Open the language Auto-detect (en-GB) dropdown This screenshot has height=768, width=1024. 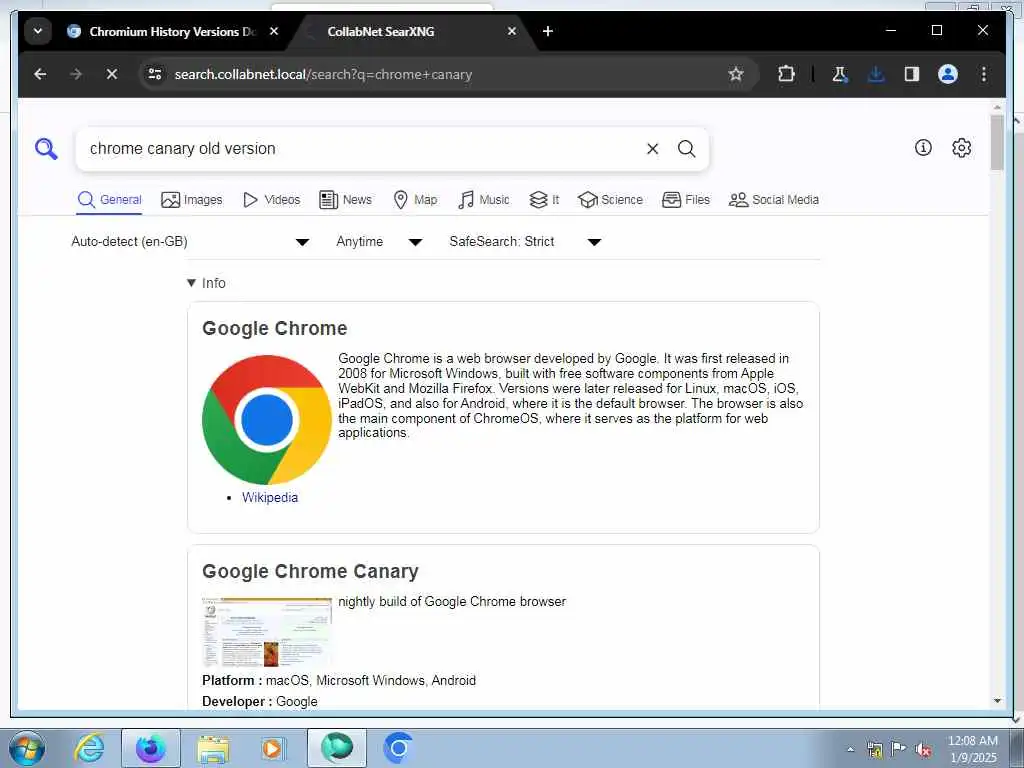coord(189,242)
